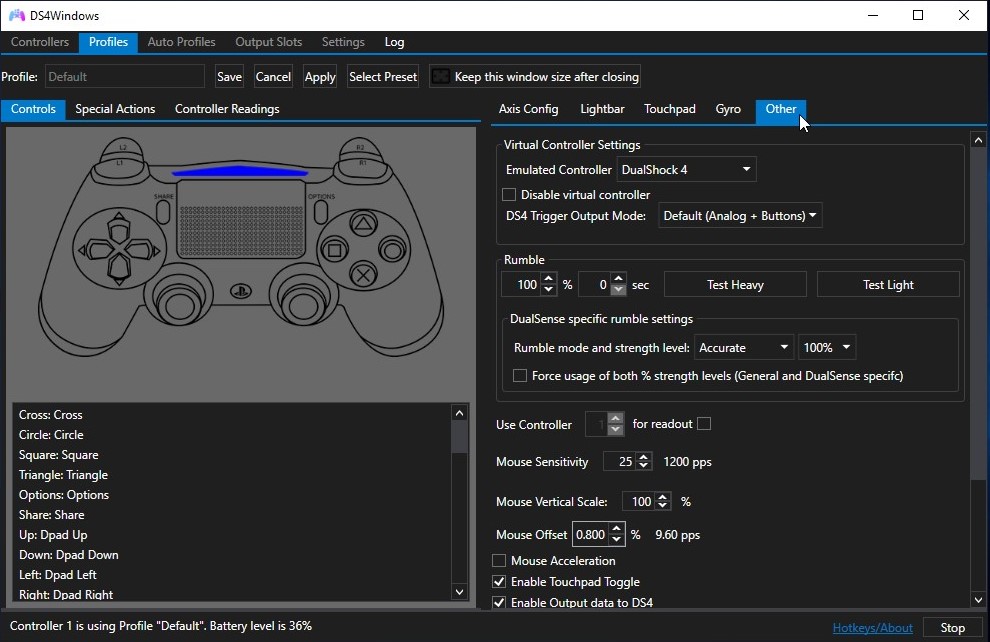Switch to Auto Profiles tab
Image resolution: width=990 pixels, height=642 pixels.
[x=181, y=42]
